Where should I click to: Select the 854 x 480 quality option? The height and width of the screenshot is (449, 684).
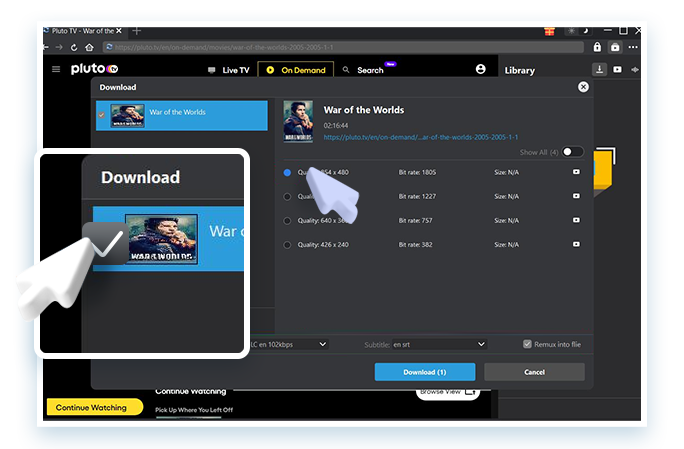[x=287, y=172]
